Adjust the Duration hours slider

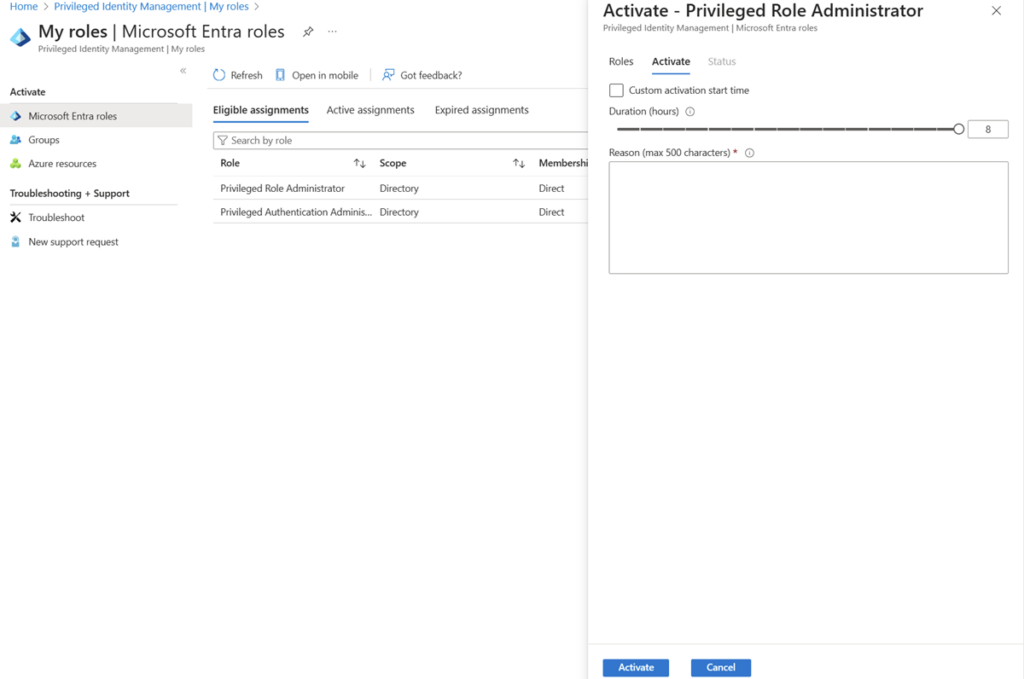(x=958, y=128)
